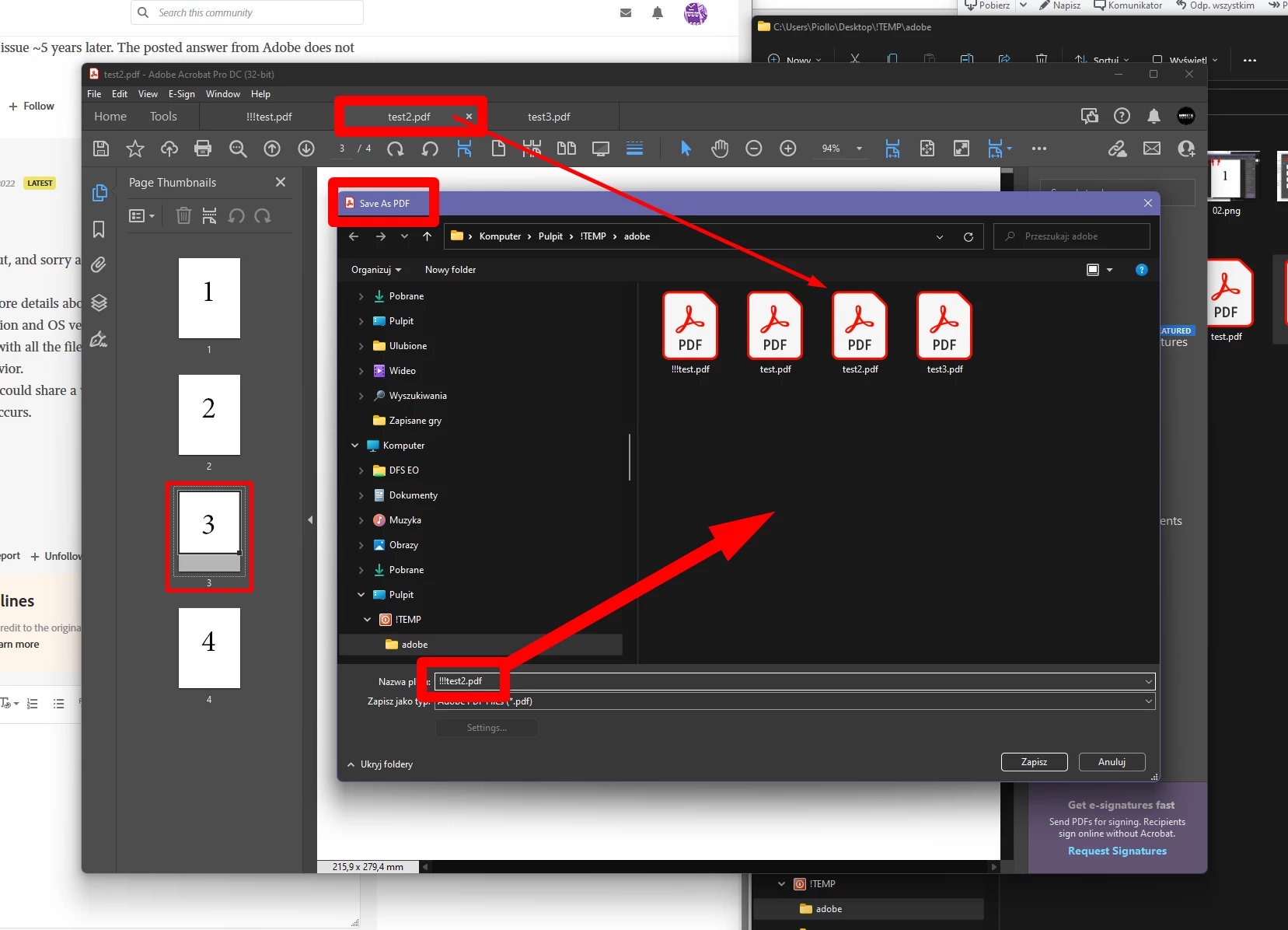1288x930 pixels.
Task: Click the Follow button on the web page
Action: click(x=31, y=106)
